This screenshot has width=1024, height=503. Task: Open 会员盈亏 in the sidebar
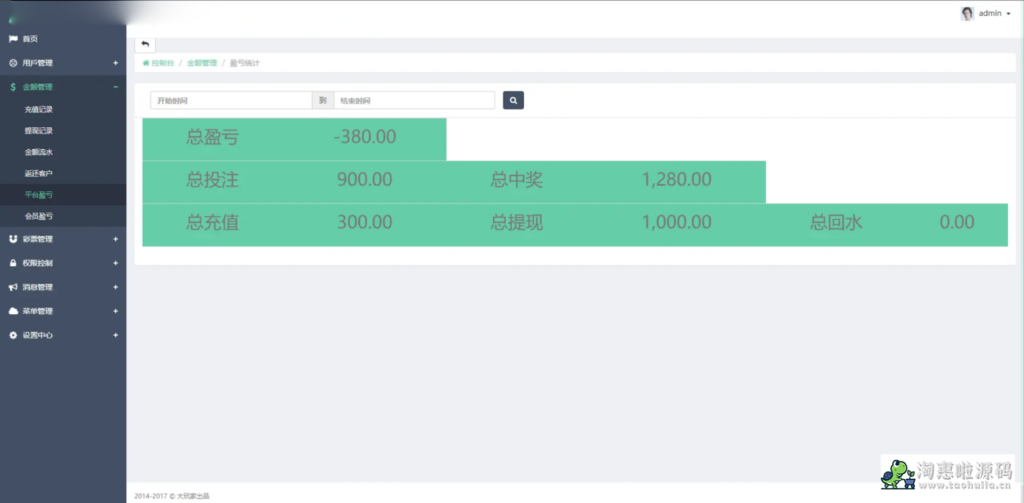39,216
